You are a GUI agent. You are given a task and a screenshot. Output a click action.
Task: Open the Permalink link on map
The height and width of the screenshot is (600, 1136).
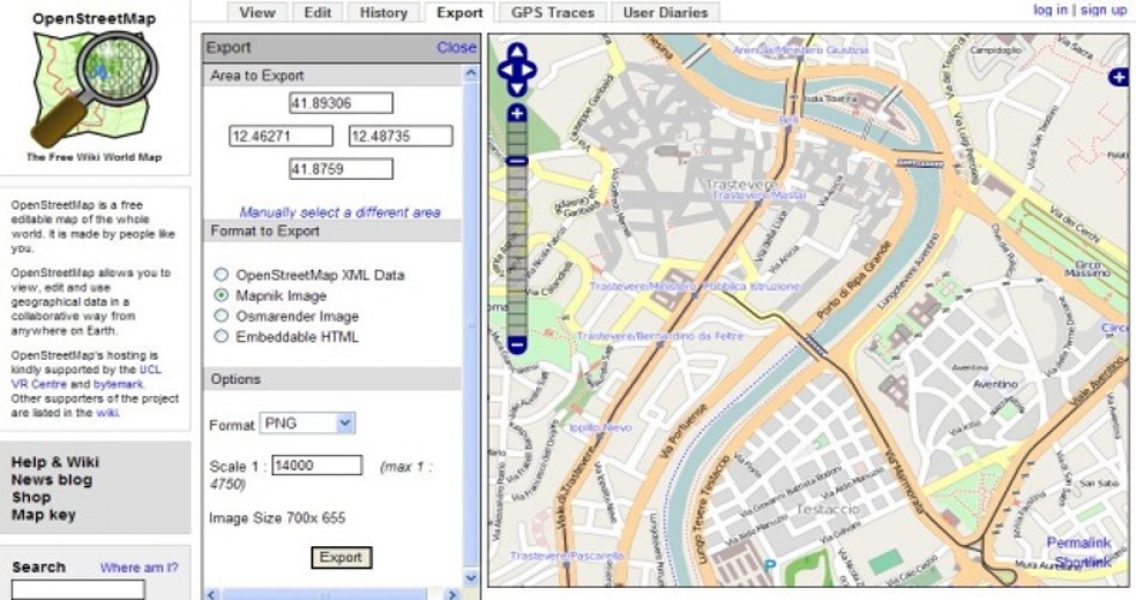coord(1079,542)
